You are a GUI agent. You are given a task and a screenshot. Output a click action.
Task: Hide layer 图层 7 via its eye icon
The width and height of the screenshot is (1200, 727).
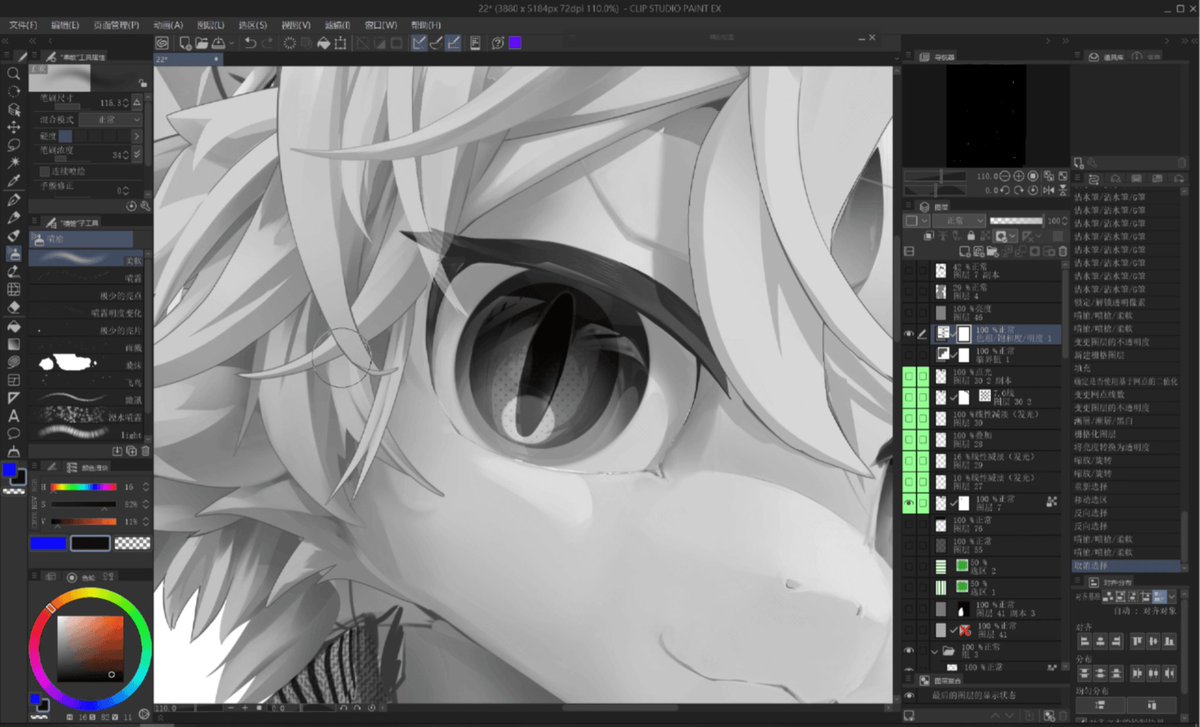[x=909, y=502]
